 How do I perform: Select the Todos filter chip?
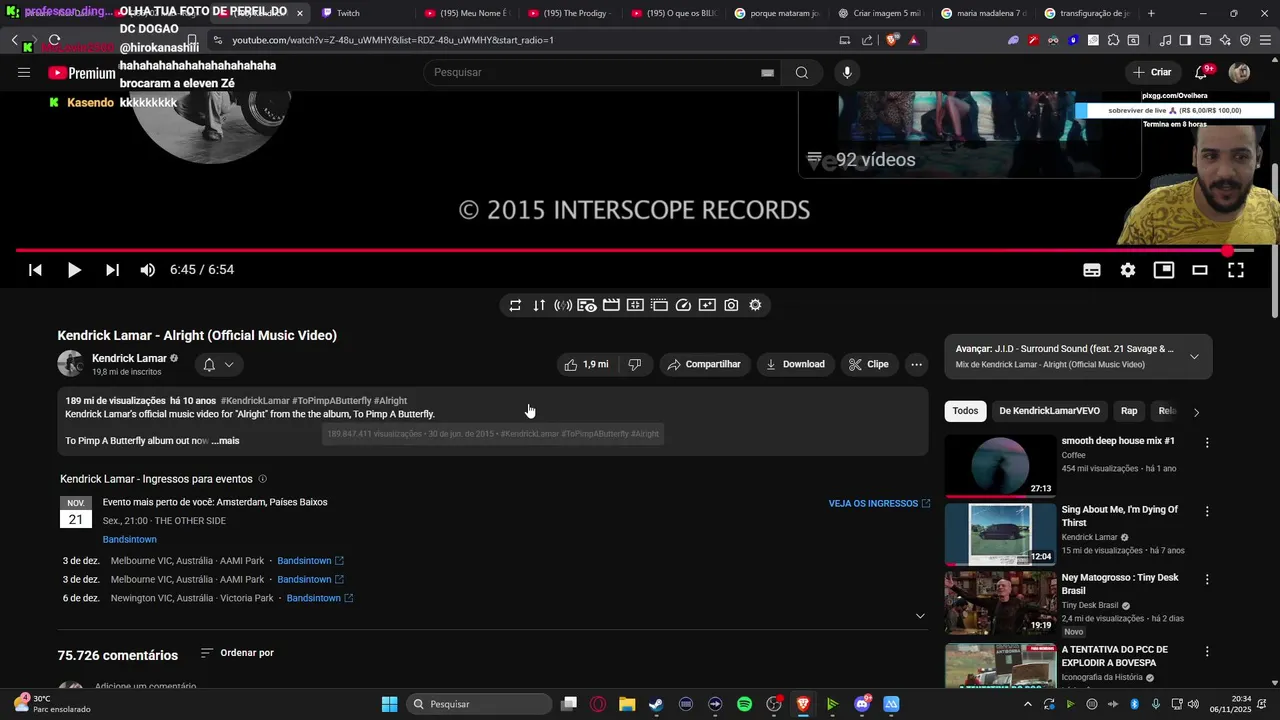(x=965, y=411)
